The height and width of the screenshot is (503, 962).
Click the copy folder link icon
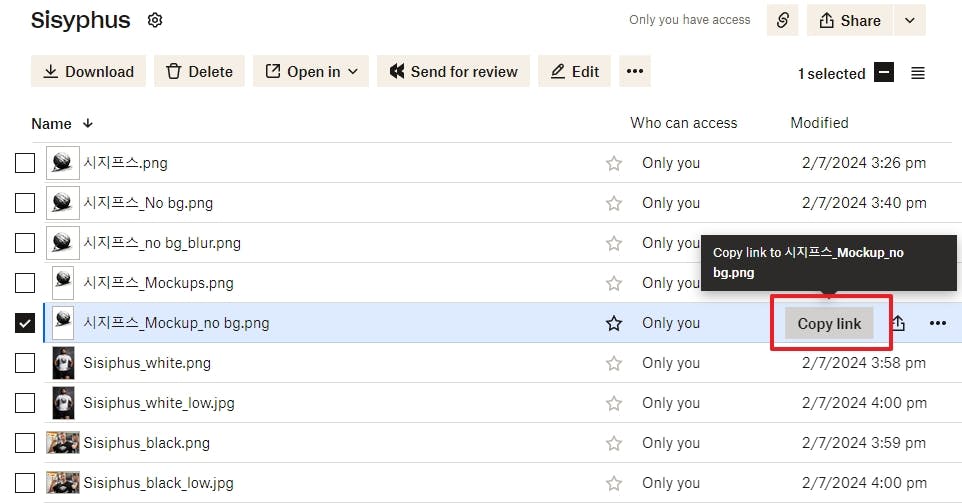click(782, 20)
